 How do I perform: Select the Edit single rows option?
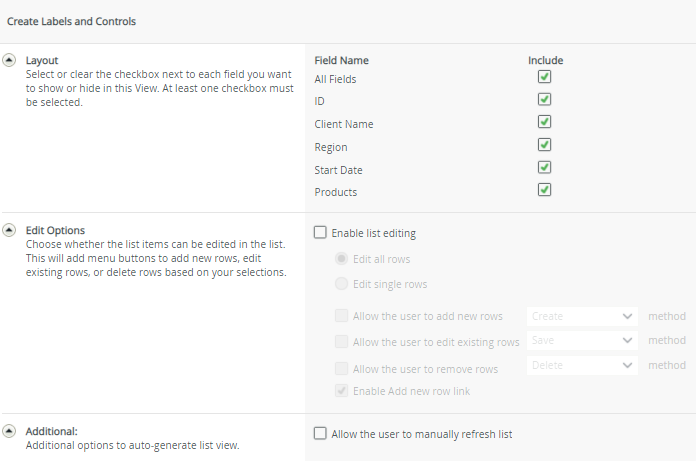click(342, 284)
